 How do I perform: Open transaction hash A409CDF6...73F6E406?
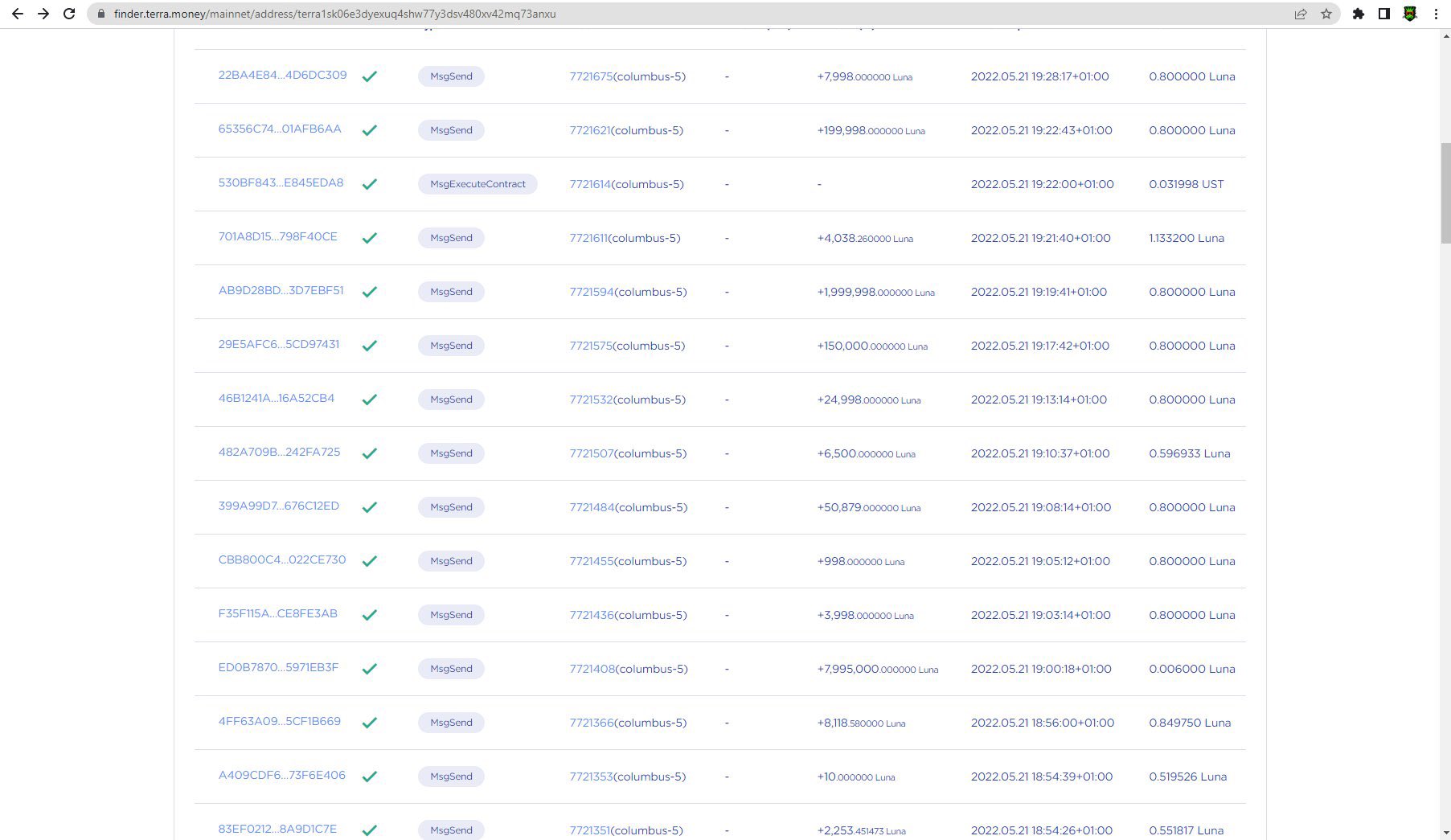point(281,775)
